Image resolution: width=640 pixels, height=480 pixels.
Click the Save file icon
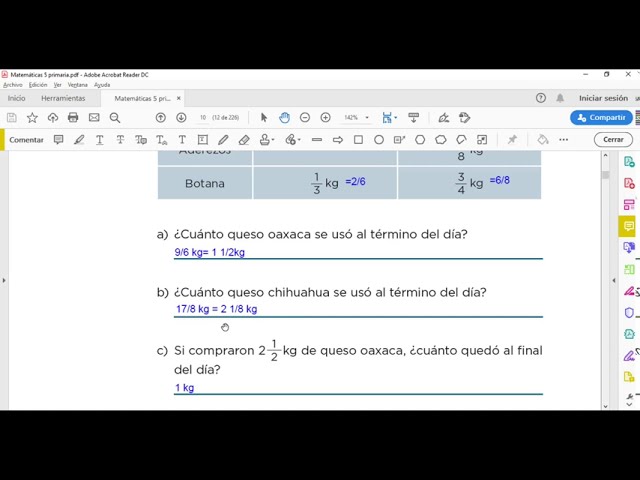(x=12, y=118)
